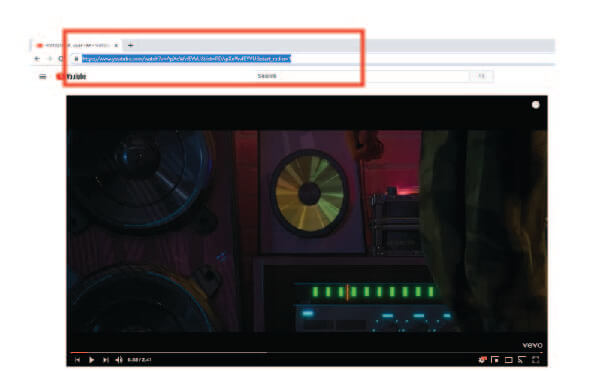Switch to theater mode view
This screenshot has width=612, height=371.
click(x=508, y=360)
